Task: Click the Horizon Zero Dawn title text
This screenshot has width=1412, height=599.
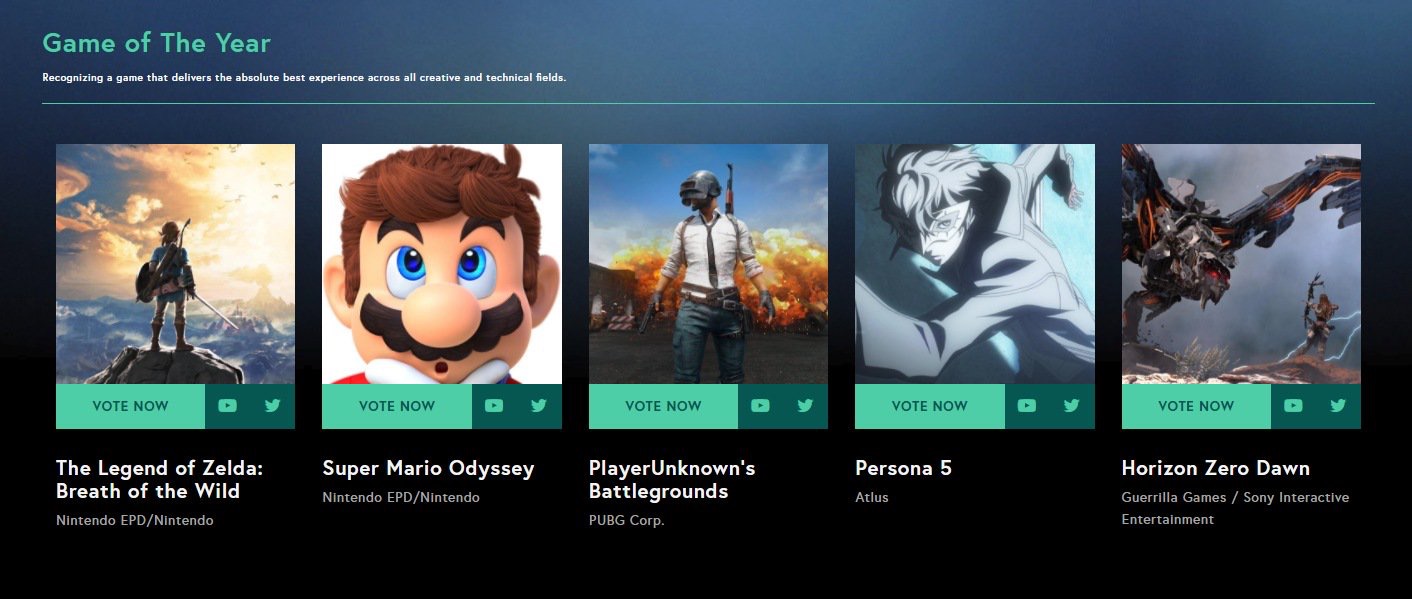Action: 1215,468
